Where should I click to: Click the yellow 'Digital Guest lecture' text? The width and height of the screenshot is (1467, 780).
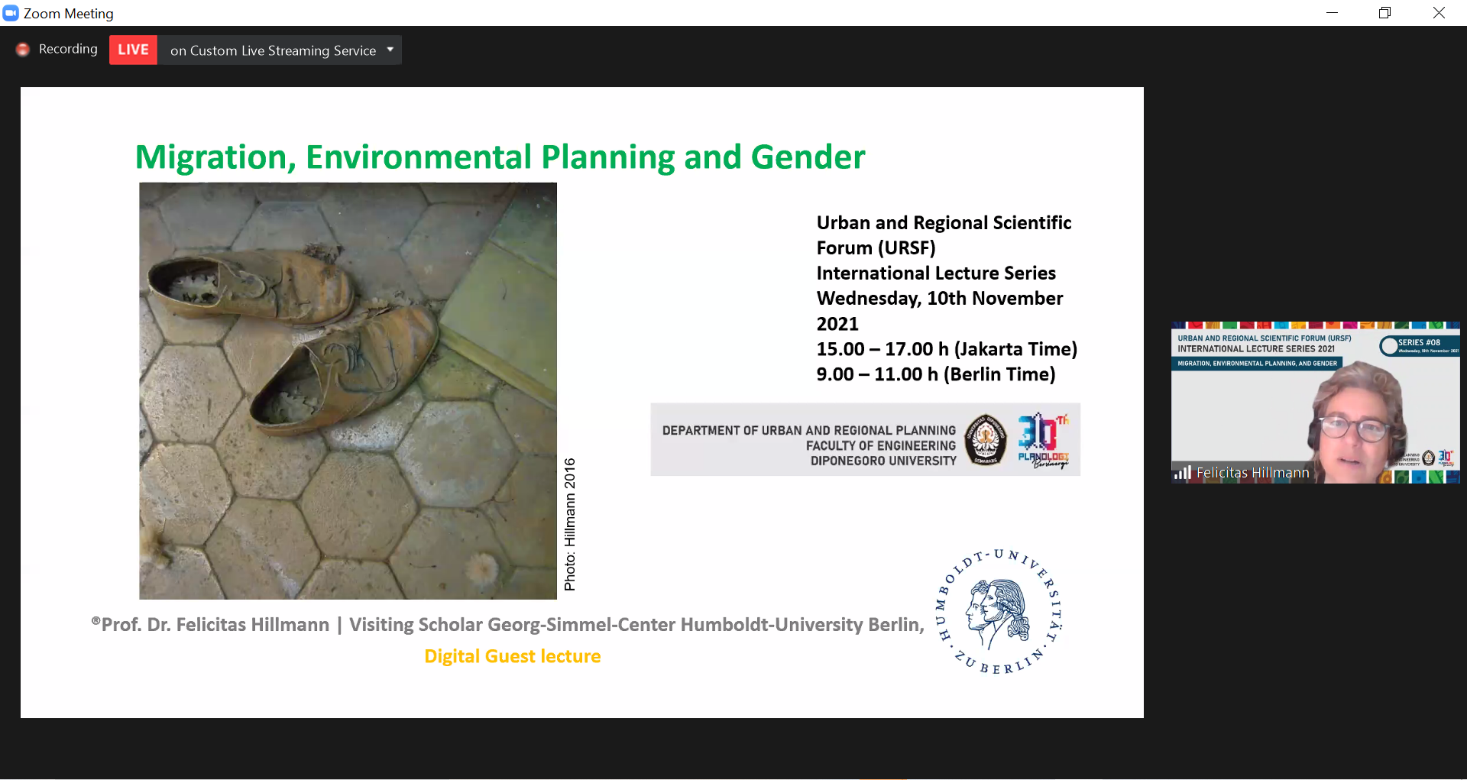pyautogui.click(x=512, y=656)
